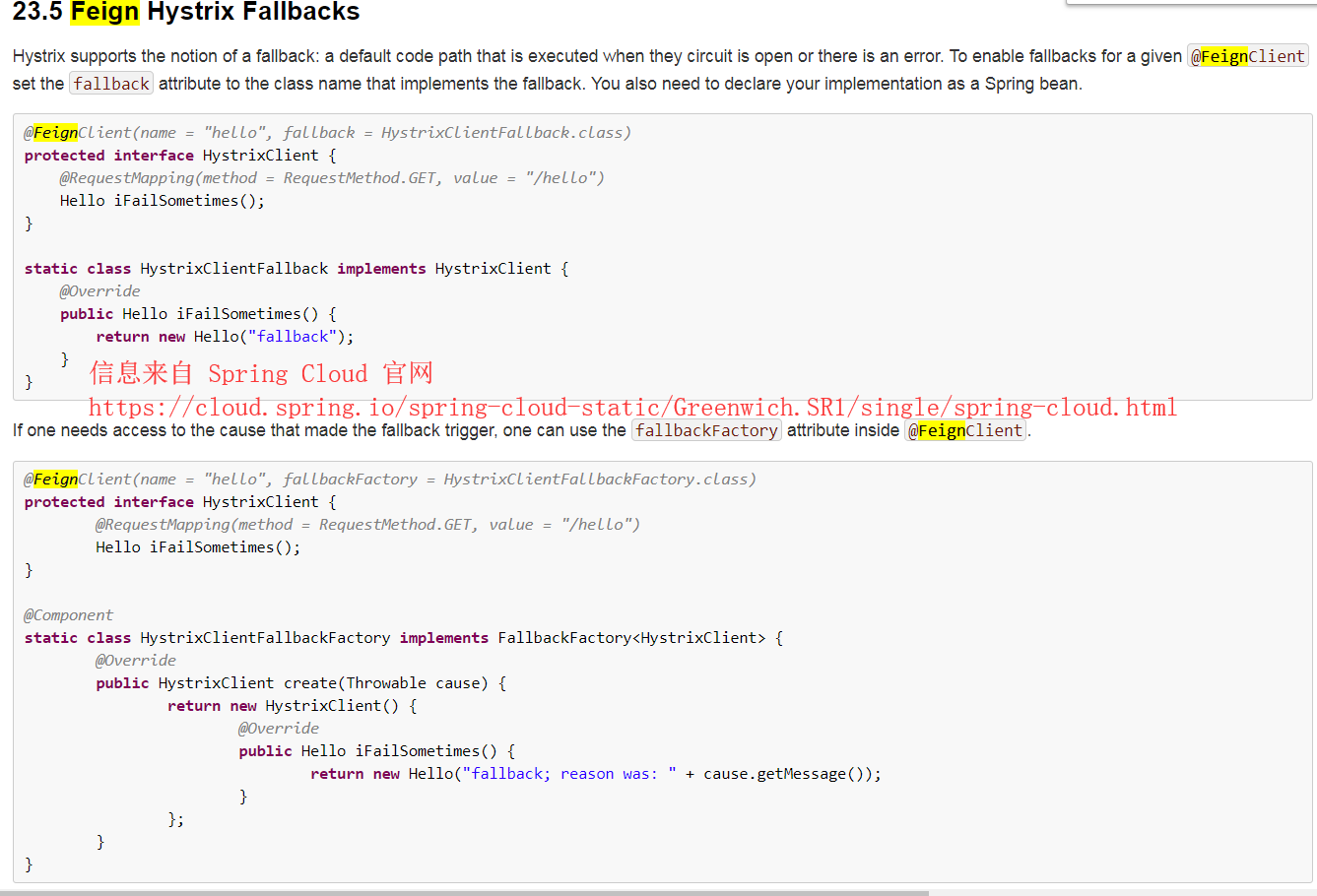Click the line containing "implements FallbackFactory<HystrixClient>"

pyautogui.click(x=404, y=638)
